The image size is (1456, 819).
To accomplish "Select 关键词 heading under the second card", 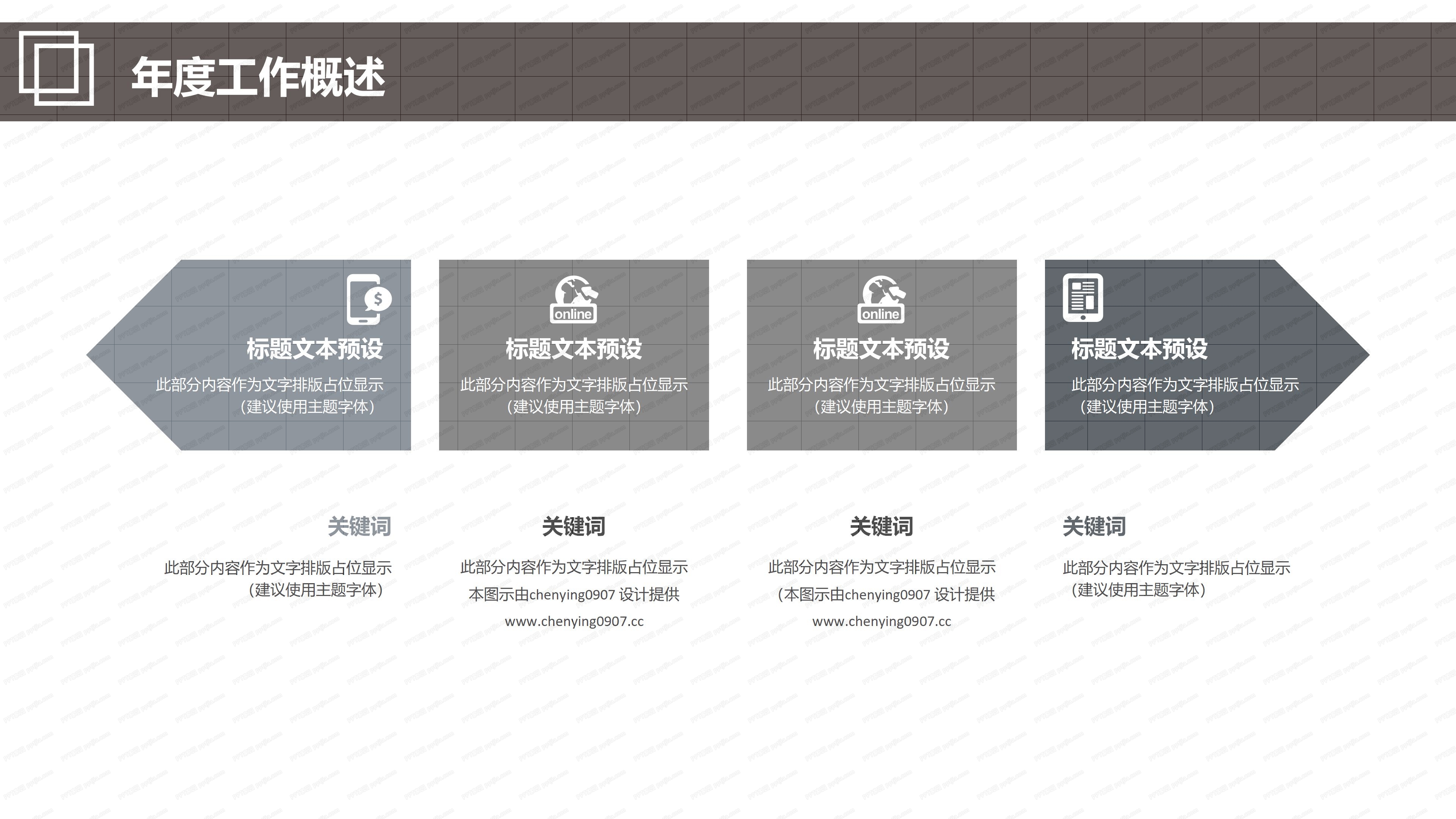I will [574, 526].
